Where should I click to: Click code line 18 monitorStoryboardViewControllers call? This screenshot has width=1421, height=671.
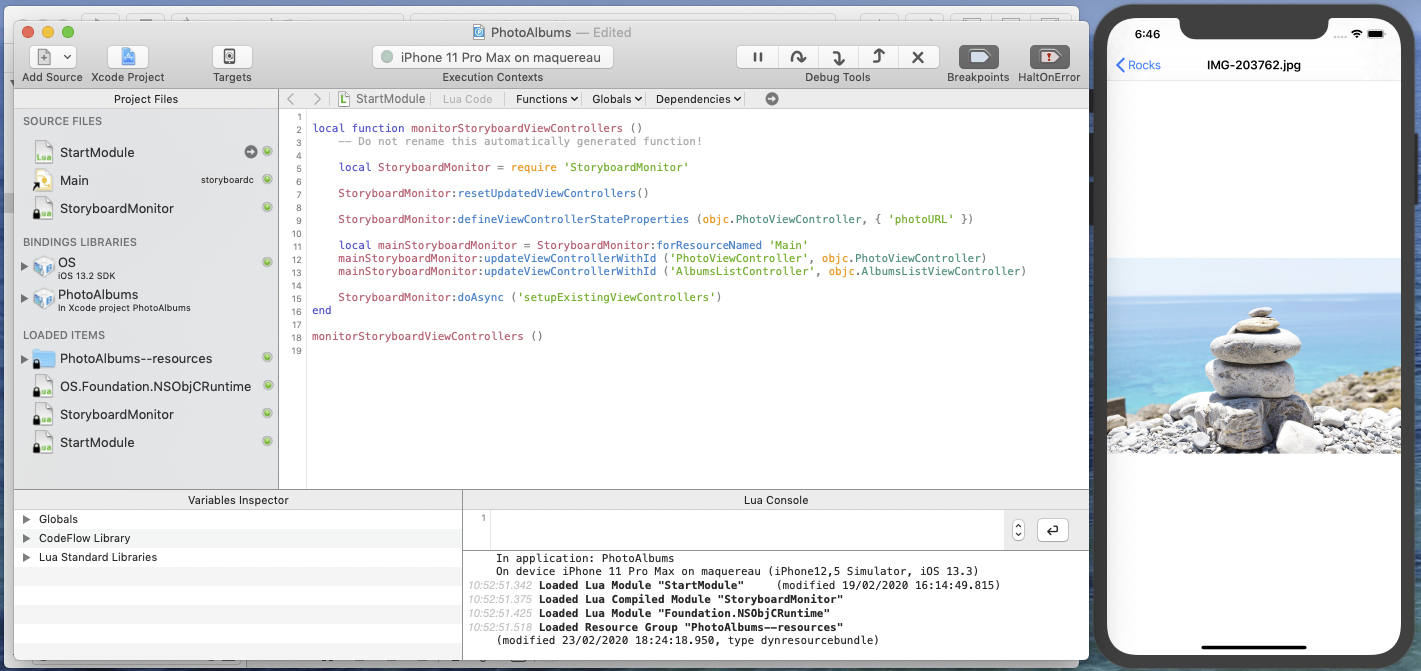coord(427,336)
